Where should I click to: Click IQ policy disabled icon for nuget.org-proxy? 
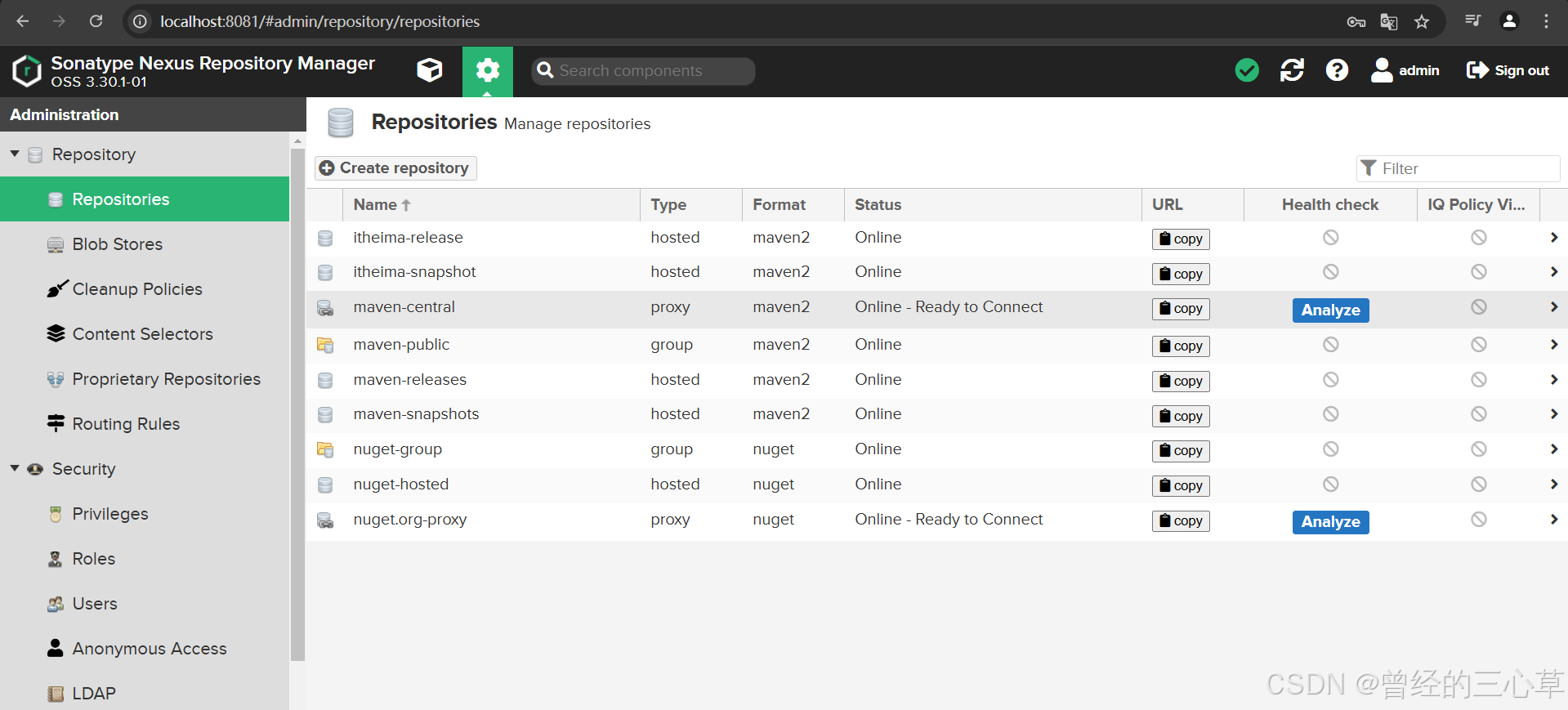pos(1479,520)
